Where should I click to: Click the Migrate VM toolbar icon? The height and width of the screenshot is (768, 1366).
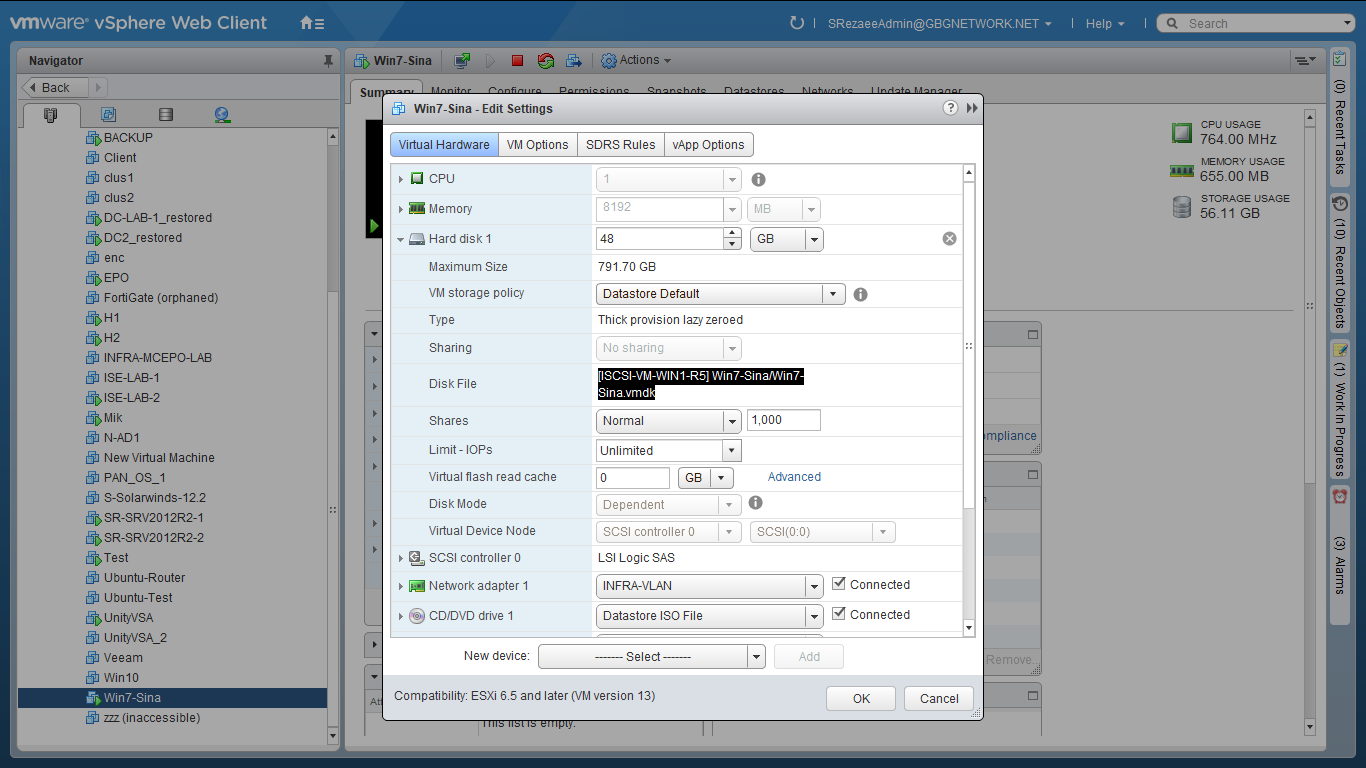(574, 61)
